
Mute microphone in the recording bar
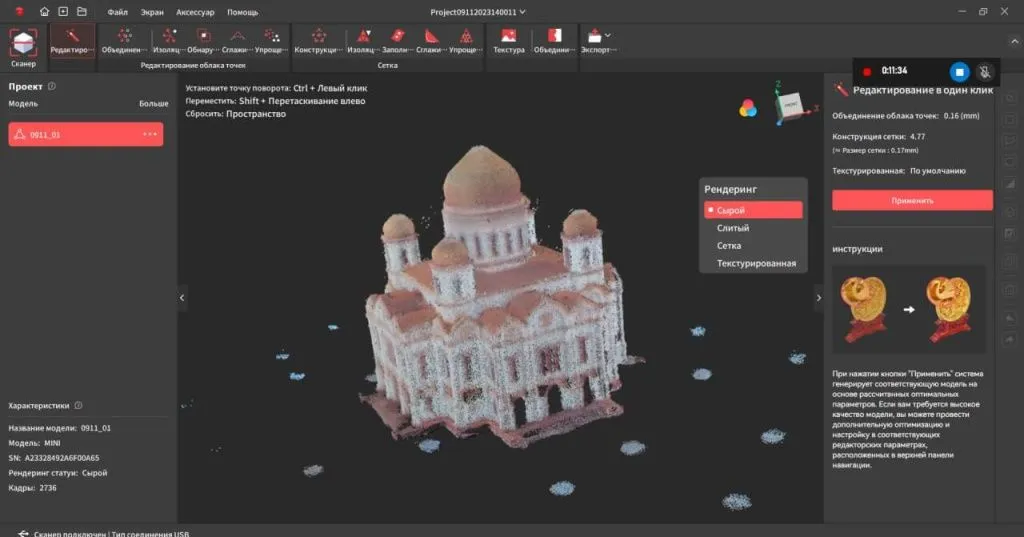pyautogui.click(x=985, y=71)
